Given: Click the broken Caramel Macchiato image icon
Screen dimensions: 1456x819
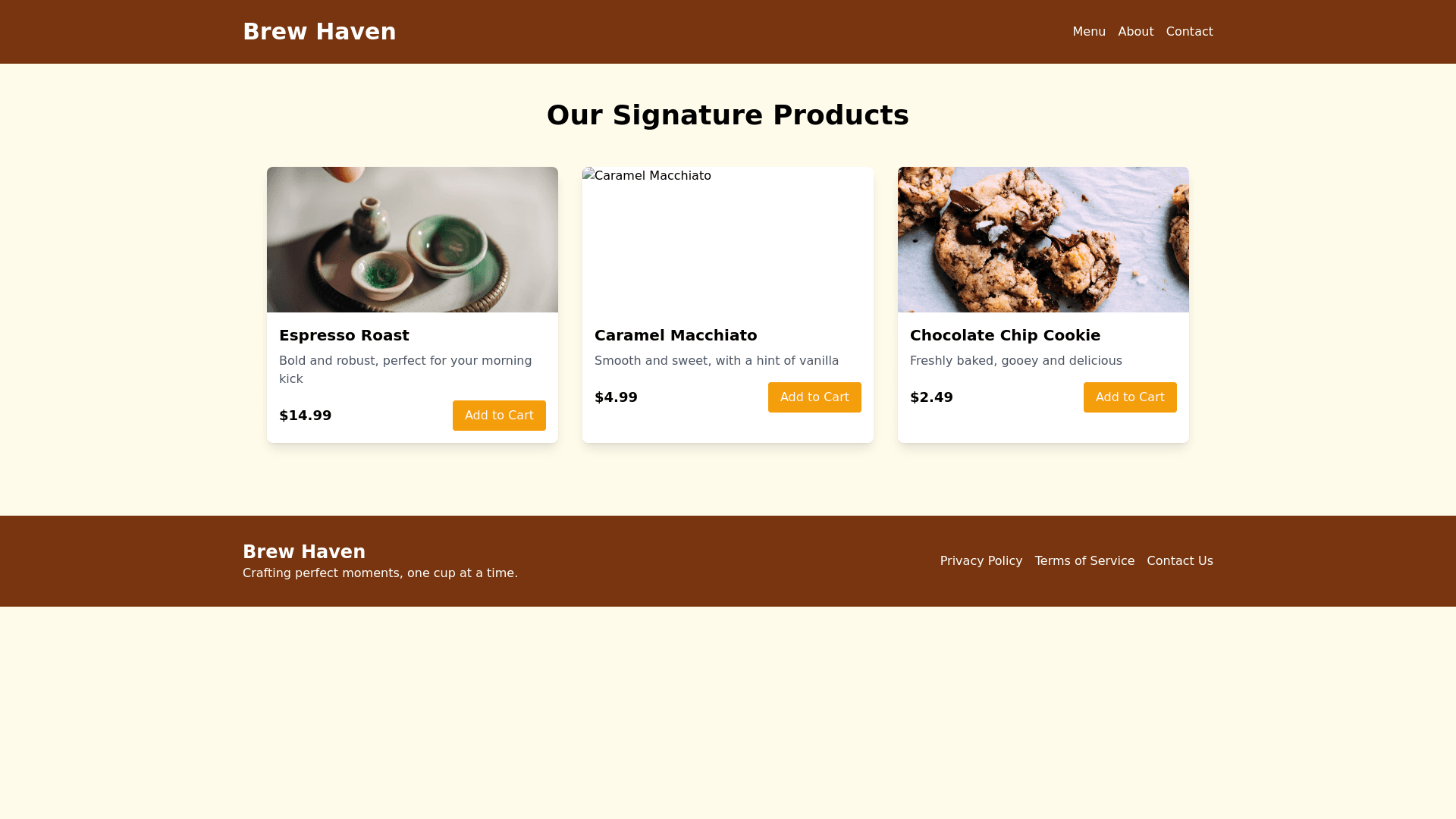Looking at the screenshot, I should (x=588, y=175).
